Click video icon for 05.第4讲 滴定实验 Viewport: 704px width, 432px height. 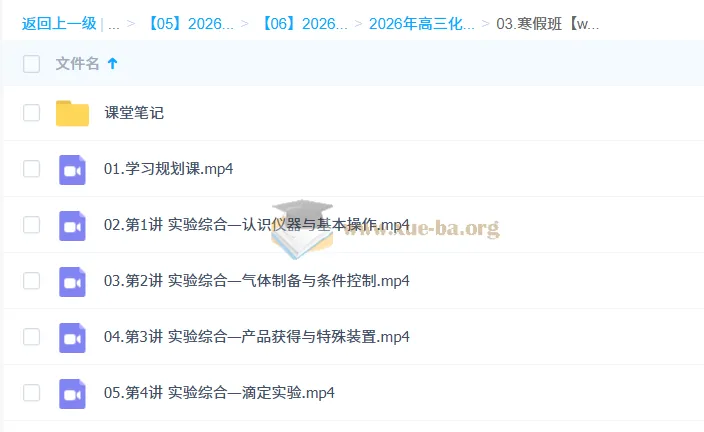pos(72,393)
